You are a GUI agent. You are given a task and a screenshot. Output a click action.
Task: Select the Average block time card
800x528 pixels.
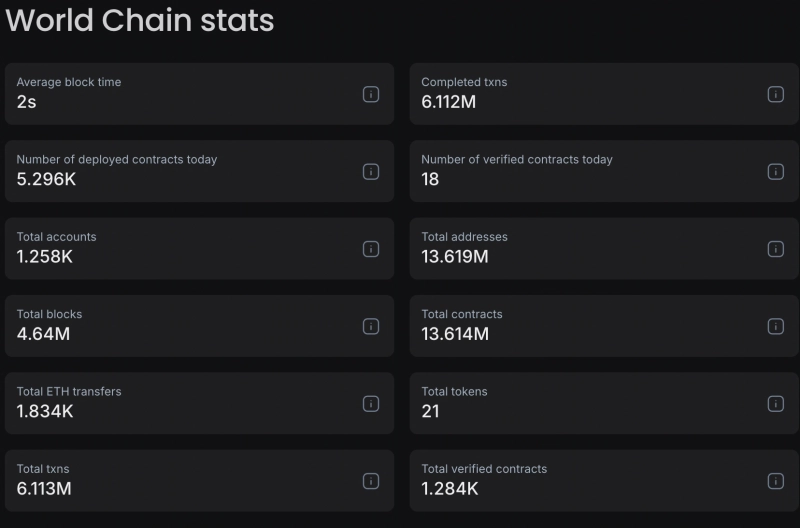tap(199, 94)
